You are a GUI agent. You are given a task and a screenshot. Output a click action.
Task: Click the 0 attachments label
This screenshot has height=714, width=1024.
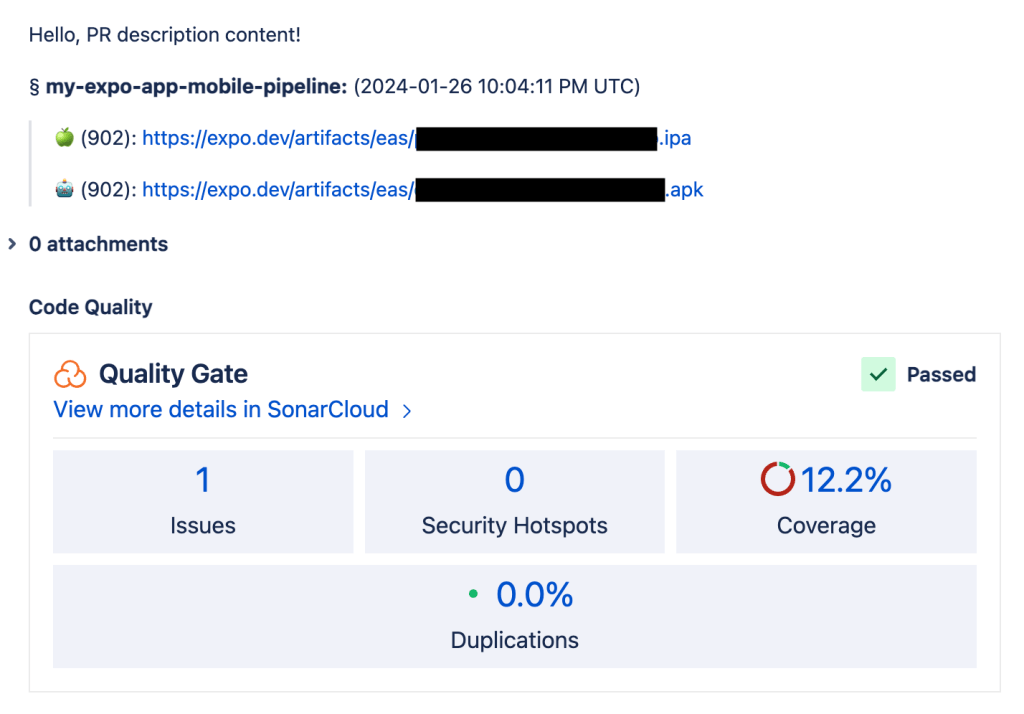[98, 244]
